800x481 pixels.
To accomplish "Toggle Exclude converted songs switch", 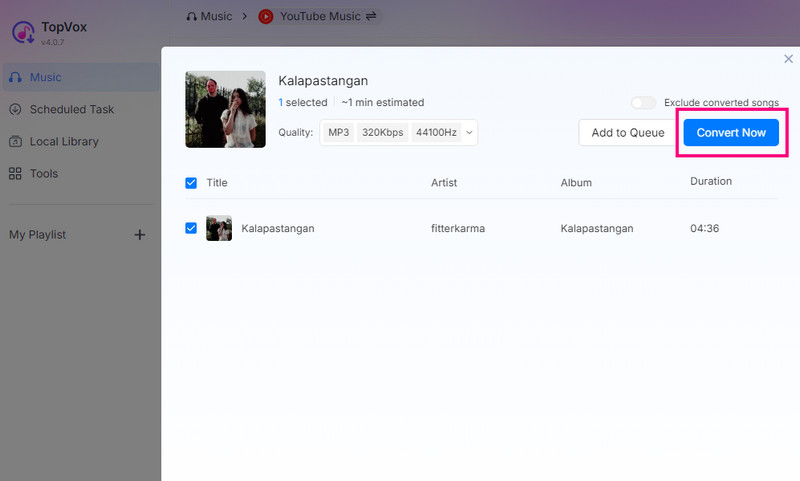I will pyautogui.click(x=643, y=103).
